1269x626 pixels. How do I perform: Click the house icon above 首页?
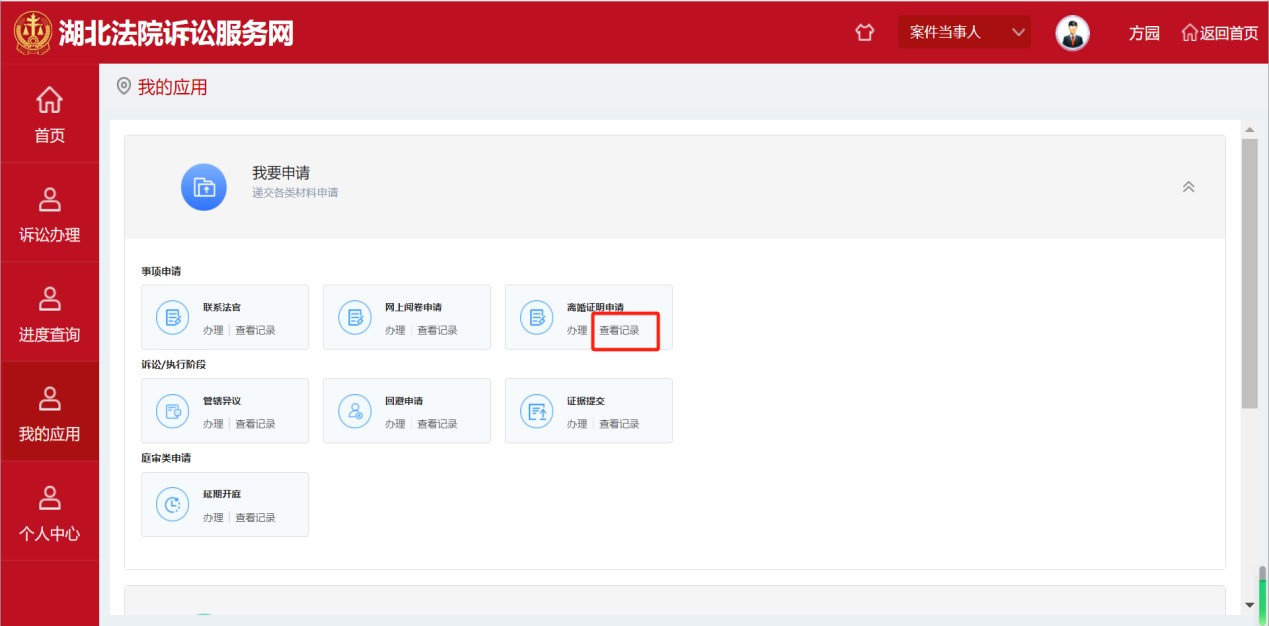[x=49, y=100]
